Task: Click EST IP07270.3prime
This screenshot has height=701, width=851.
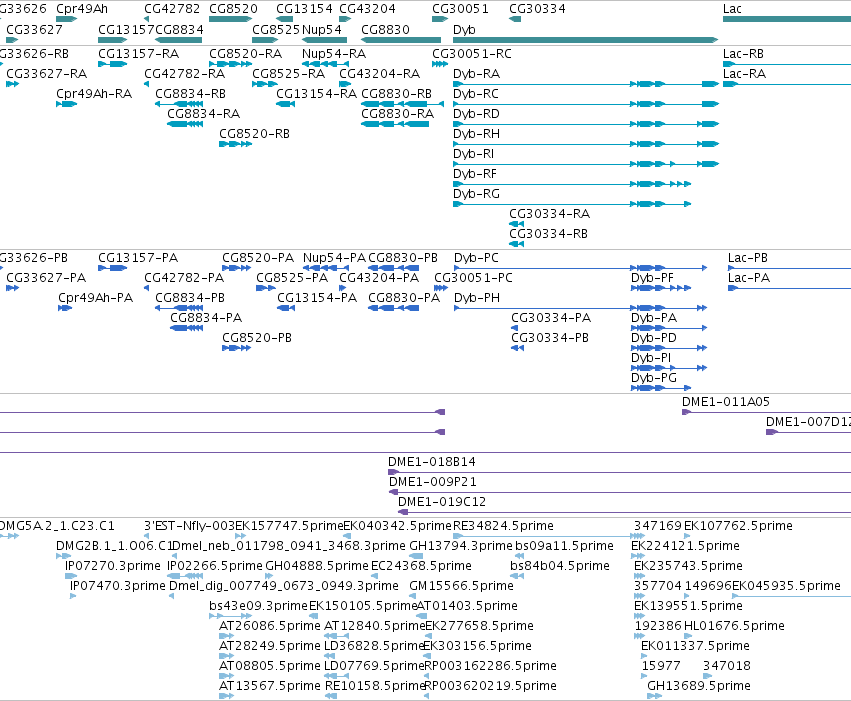Action: coord(113,566)
